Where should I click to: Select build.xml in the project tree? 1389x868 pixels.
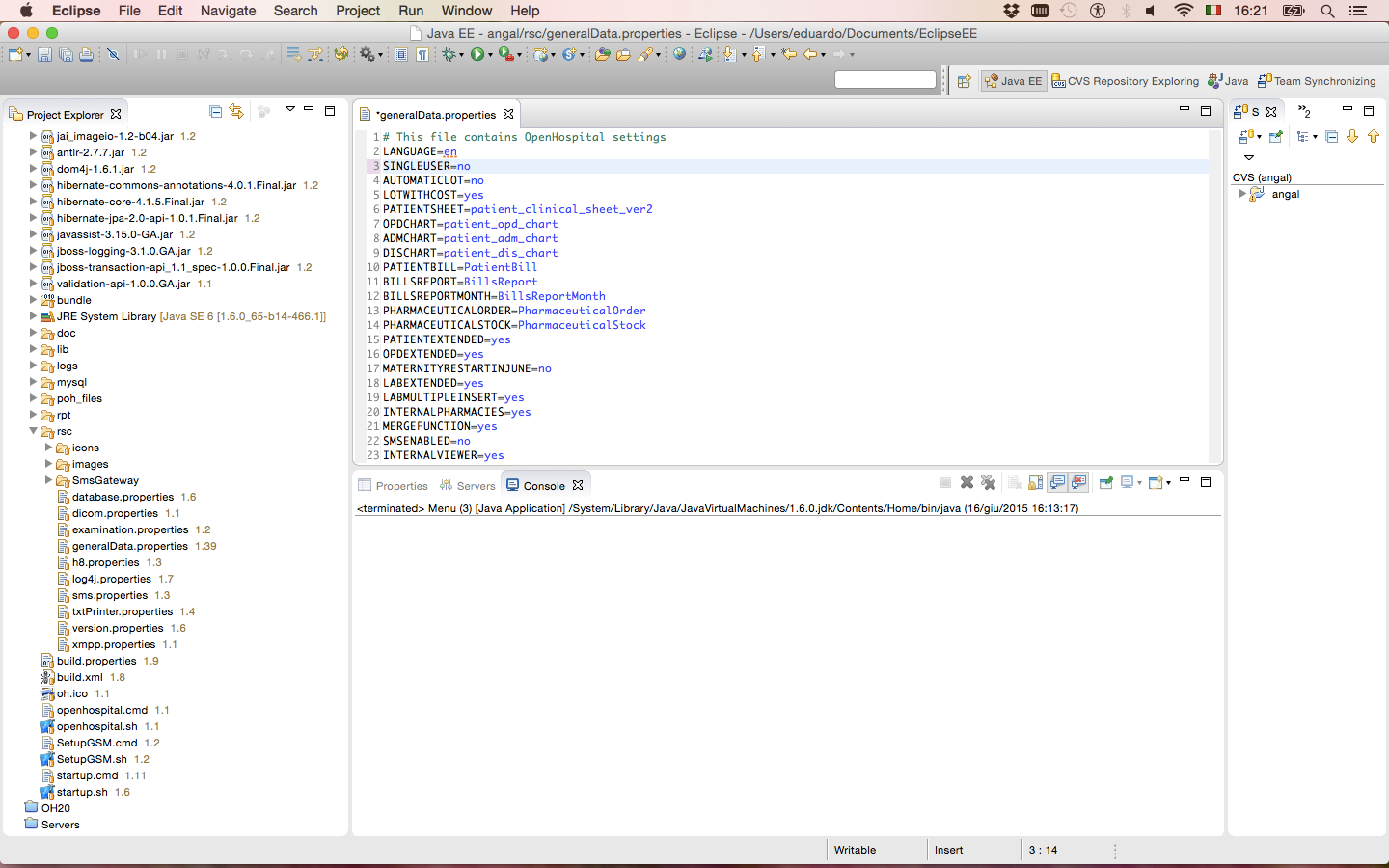tap(79, 677)
